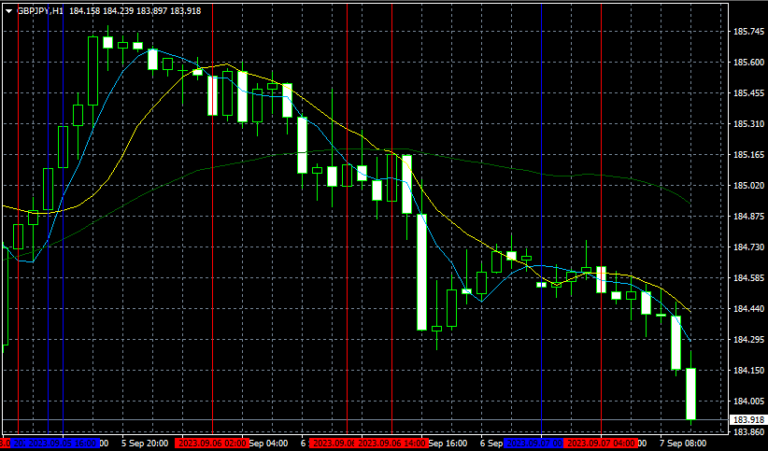Screen dimensions: 768x451
Task: Click the Sep 16:00 time axis label
Action: [449, 443]
